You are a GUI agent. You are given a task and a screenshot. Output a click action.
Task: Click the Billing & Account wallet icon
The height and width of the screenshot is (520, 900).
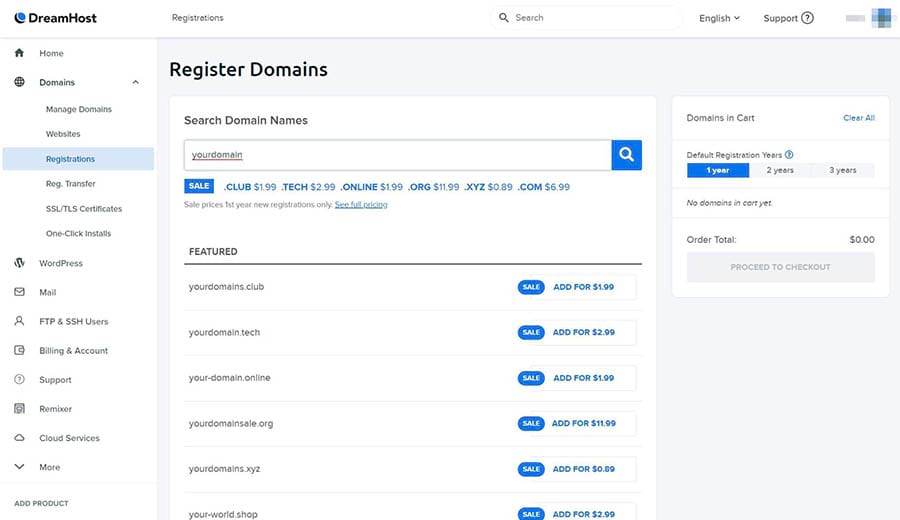[19, 350]
